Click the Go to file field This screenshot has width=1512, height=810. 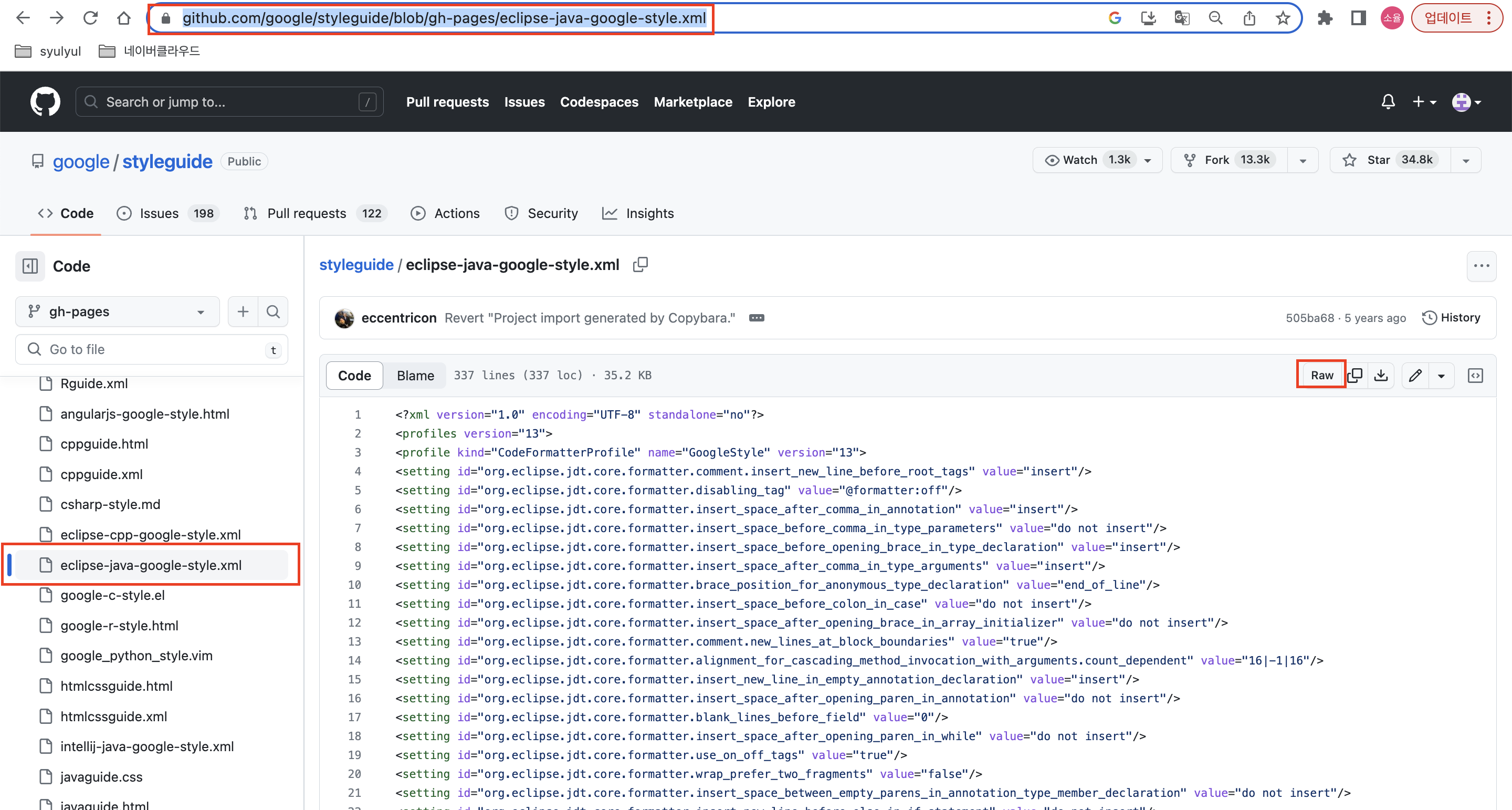[x=151, y=349]
